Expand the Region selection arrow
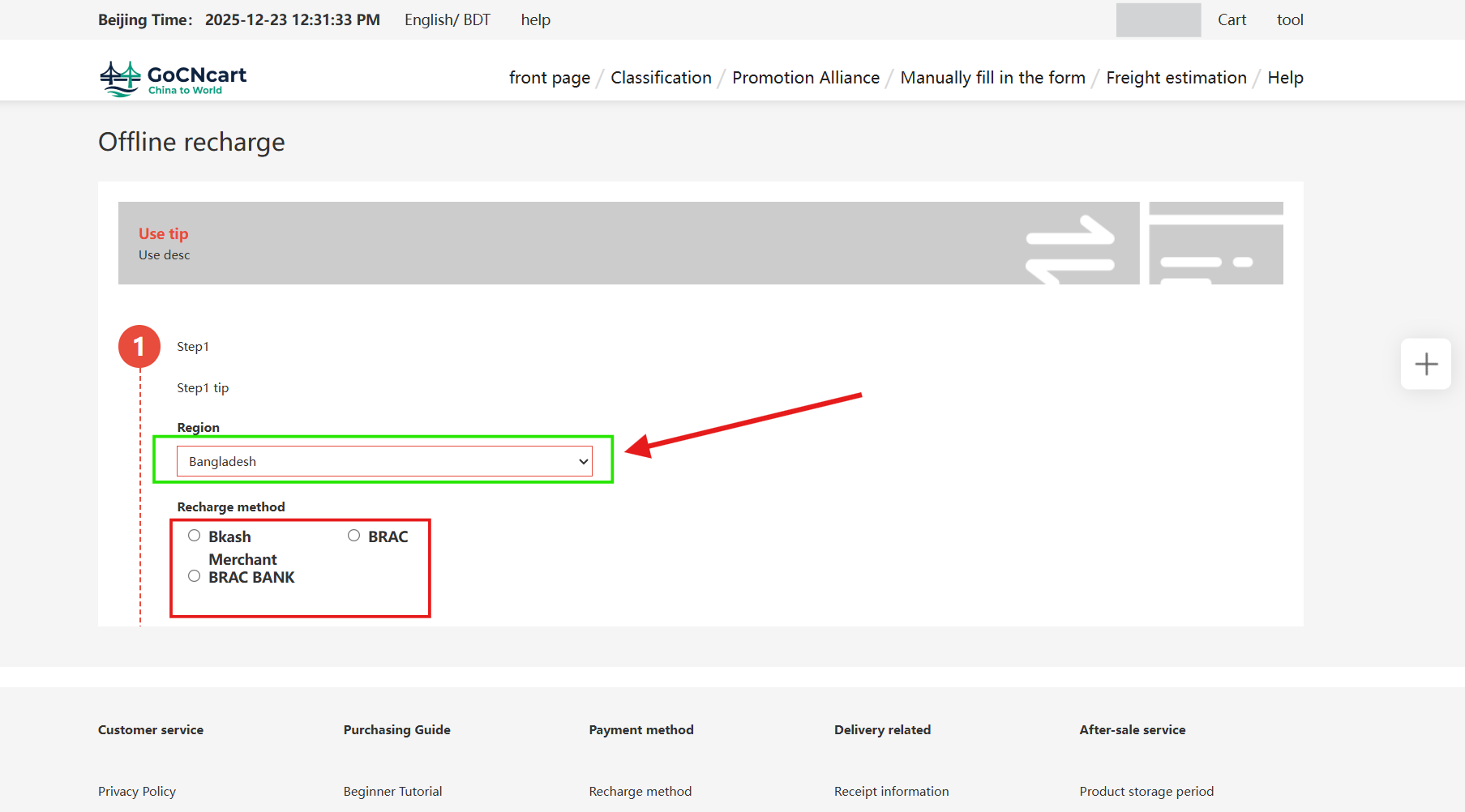The image size is (1465, 812). tap(583, 461)
